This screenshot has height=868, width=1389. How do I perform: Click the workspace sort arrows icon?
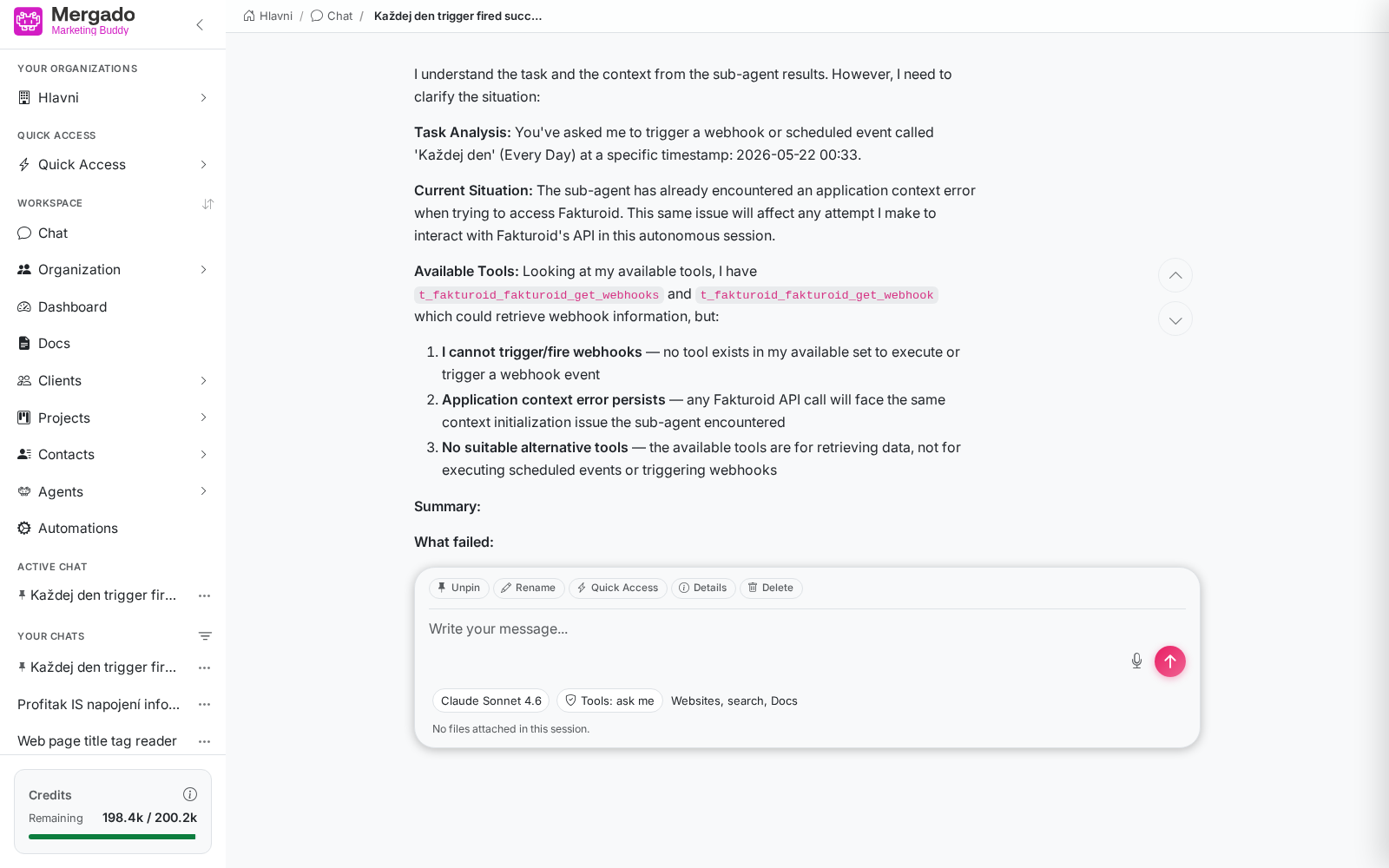[207, 204]
